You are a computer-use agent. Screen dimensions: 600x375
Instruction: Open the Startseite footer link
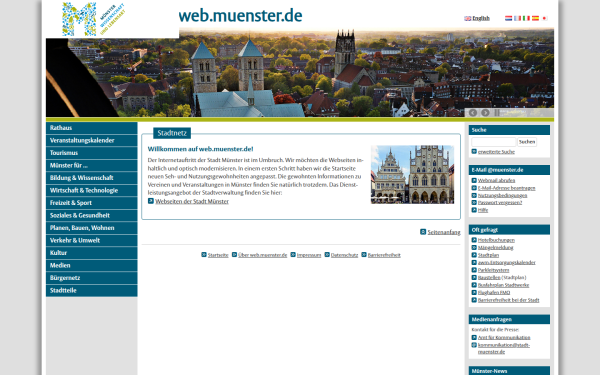[218, 255]
